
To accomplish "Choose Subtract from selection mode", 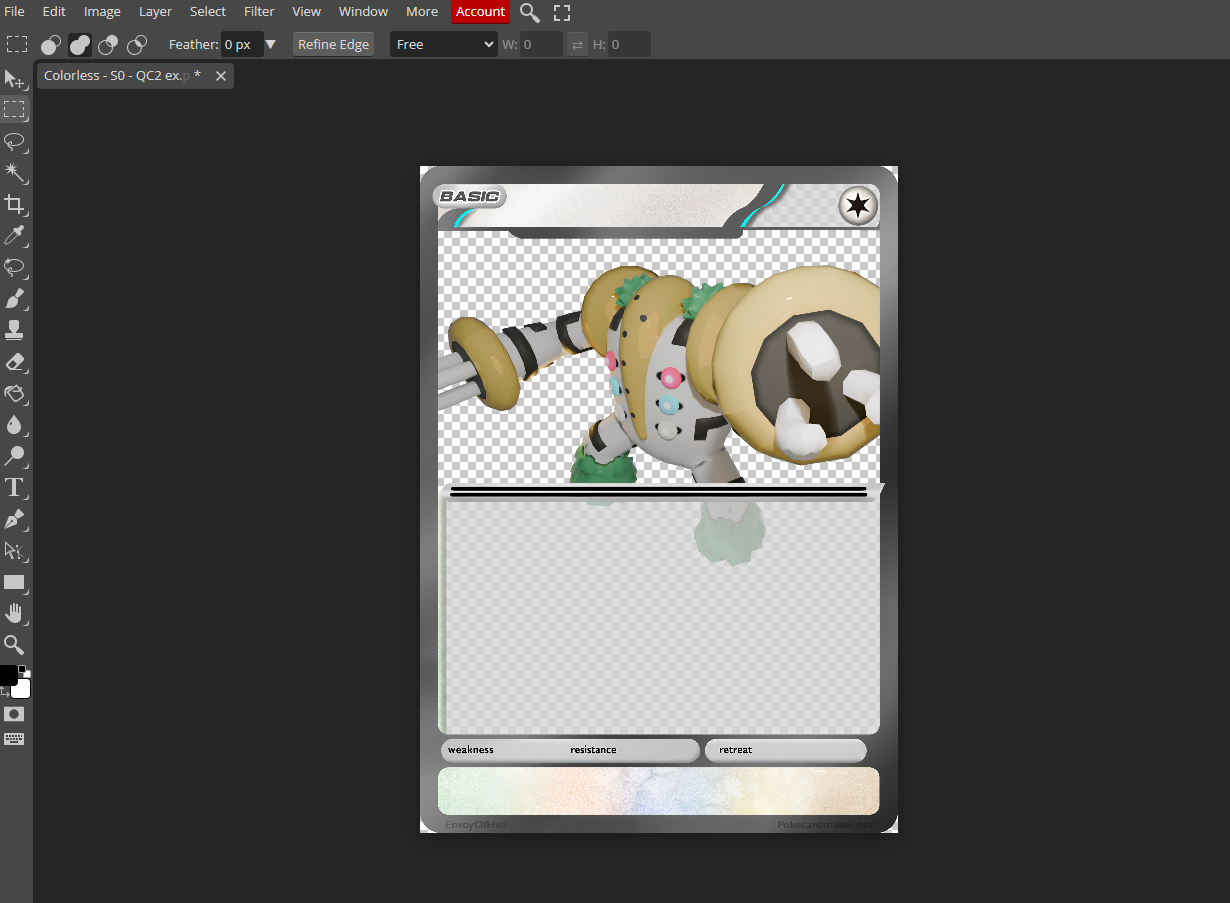I will coord(108,44).
